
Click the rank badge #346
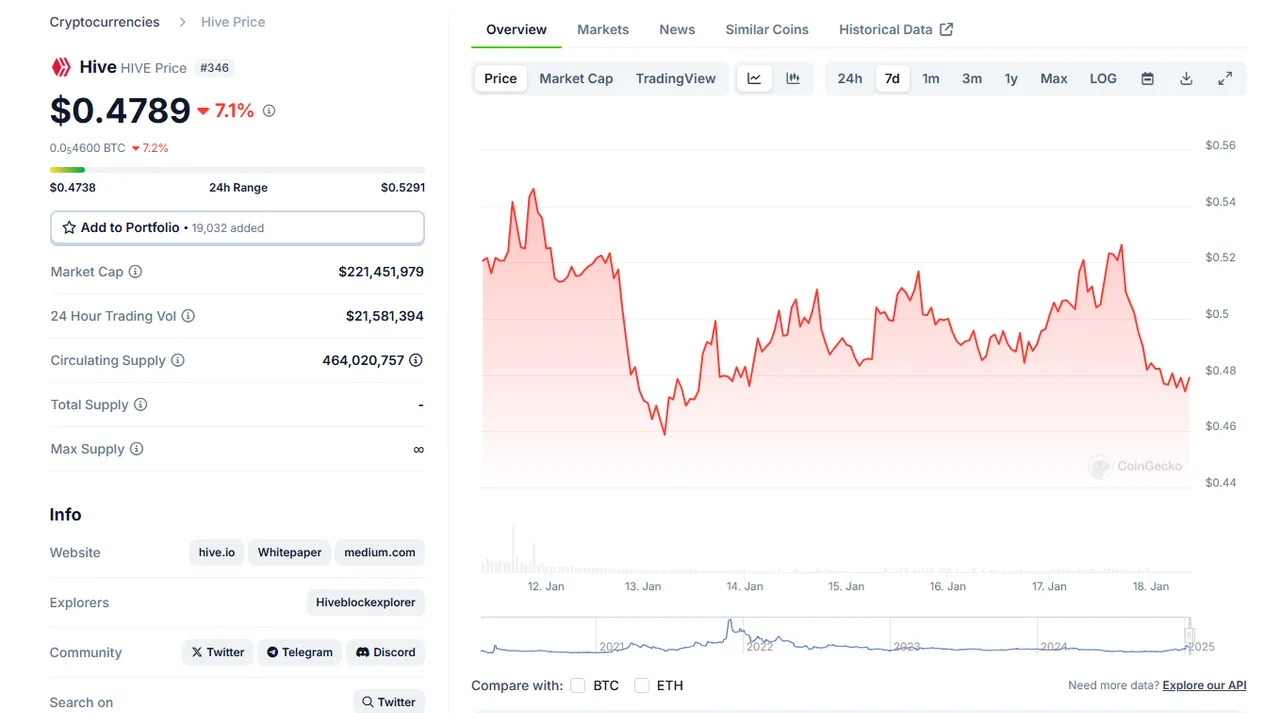(x=214, y=68)
